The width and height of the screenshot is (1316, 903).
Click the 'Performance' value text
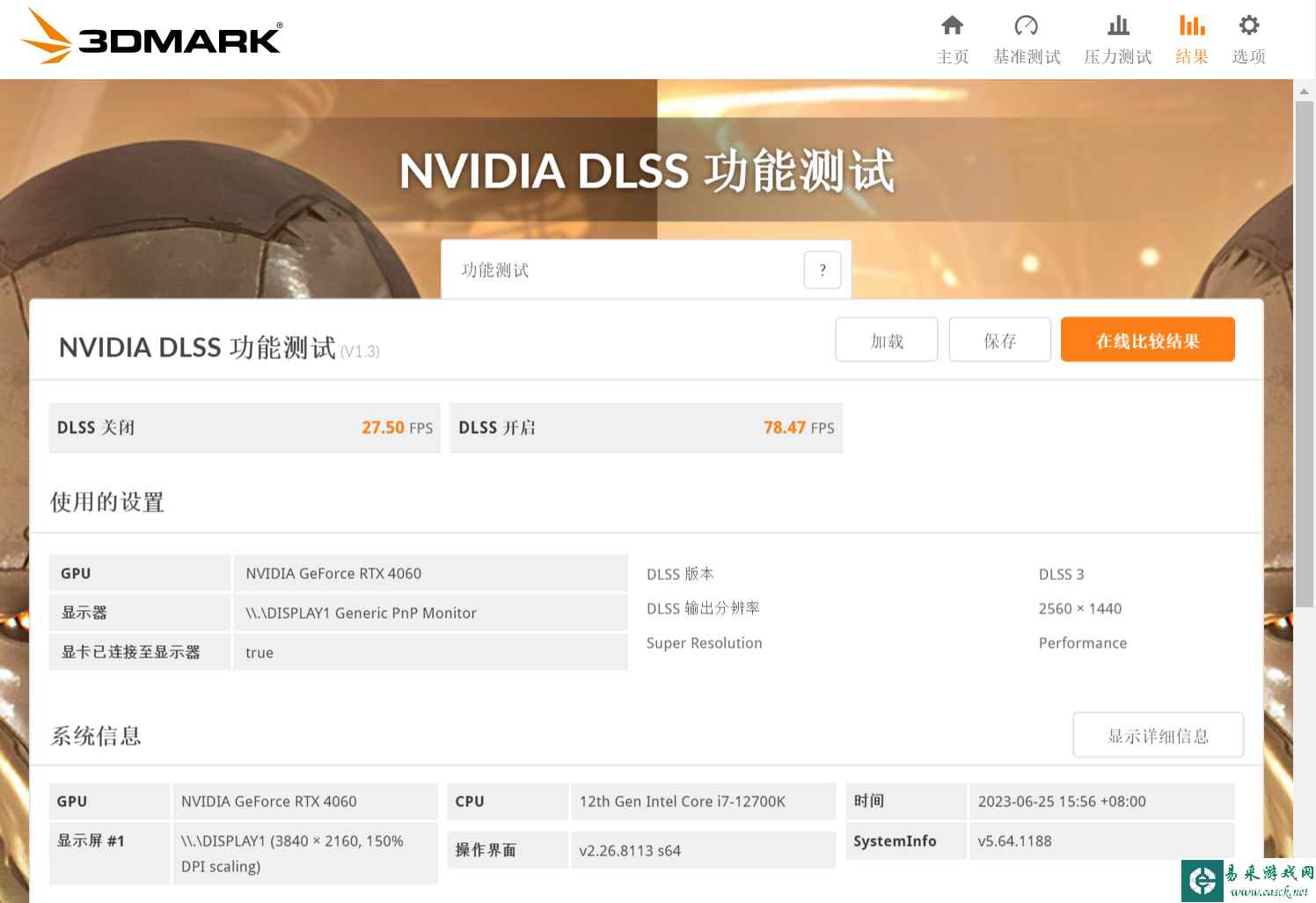click(1083, 643)
